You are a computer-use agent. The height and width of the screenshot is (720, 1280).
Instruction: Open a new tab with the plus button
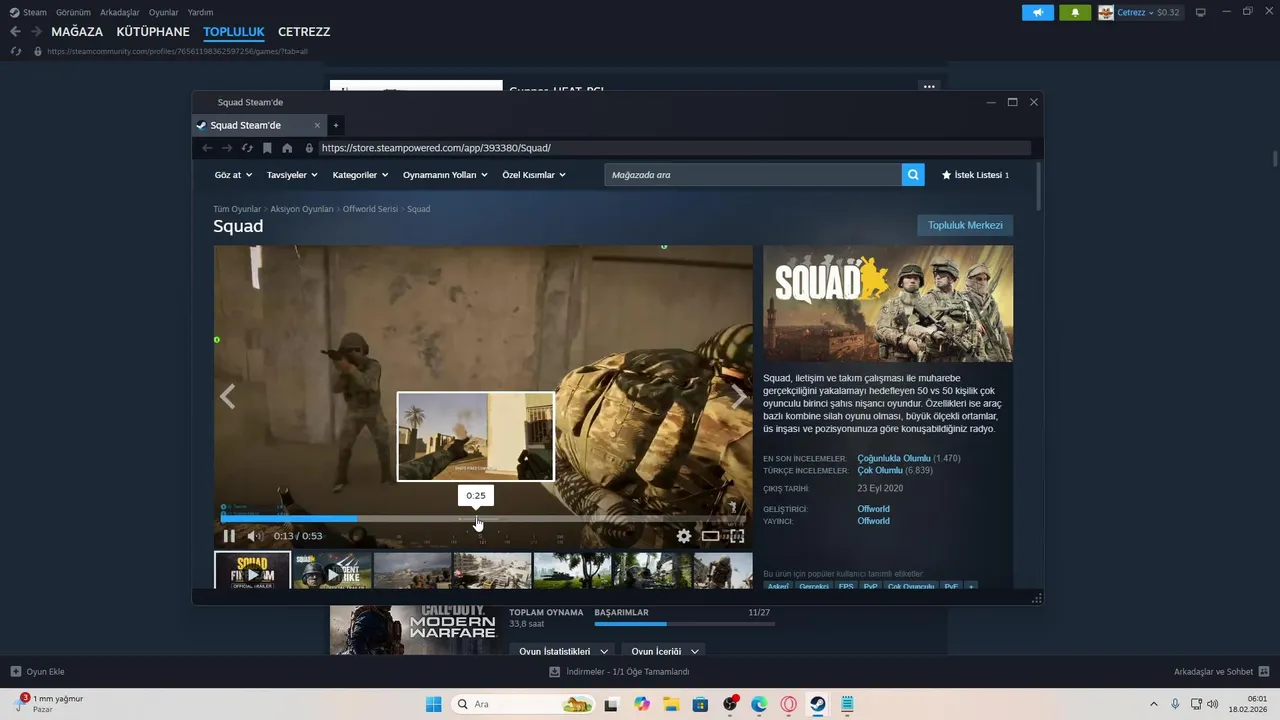pos(336,125)
